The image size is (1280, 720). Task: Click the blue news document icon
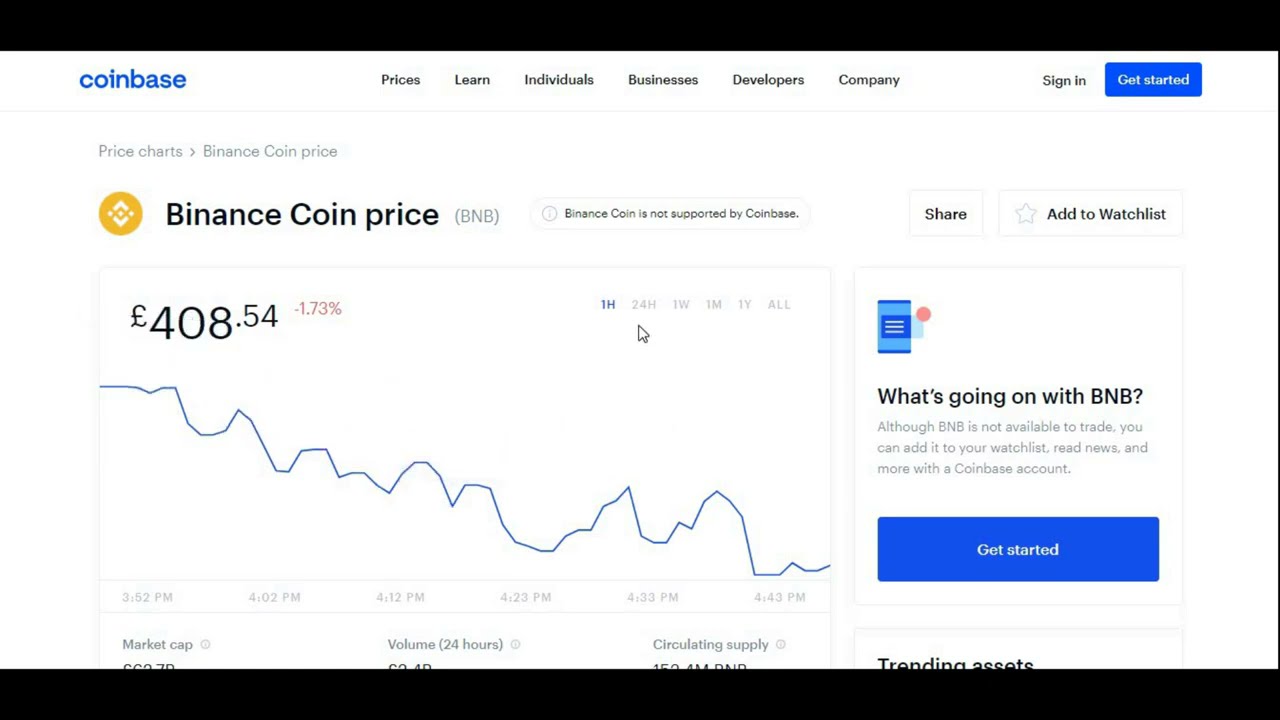coord(895,327)
